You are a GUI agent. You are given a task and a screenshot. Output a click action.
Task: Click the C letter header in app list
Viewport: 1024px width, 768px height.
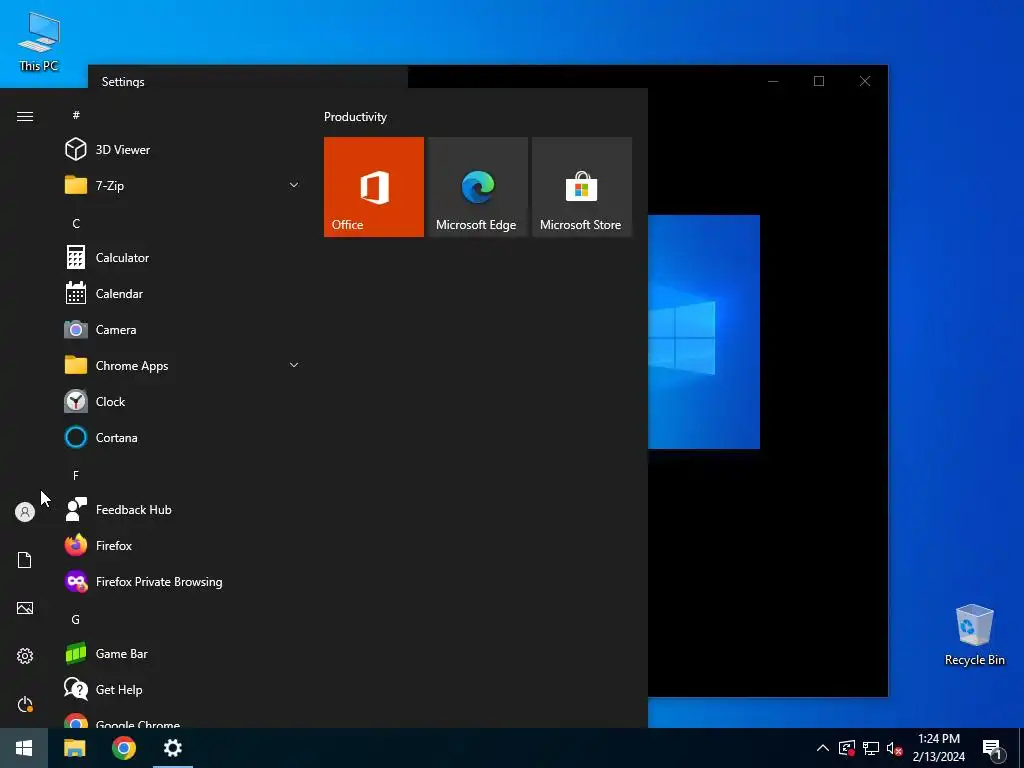(76, 223)
